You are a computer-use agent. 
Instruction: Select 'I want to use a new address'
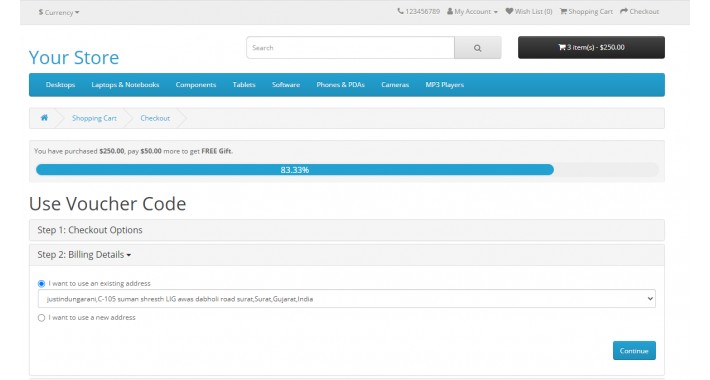click(42, 318)
